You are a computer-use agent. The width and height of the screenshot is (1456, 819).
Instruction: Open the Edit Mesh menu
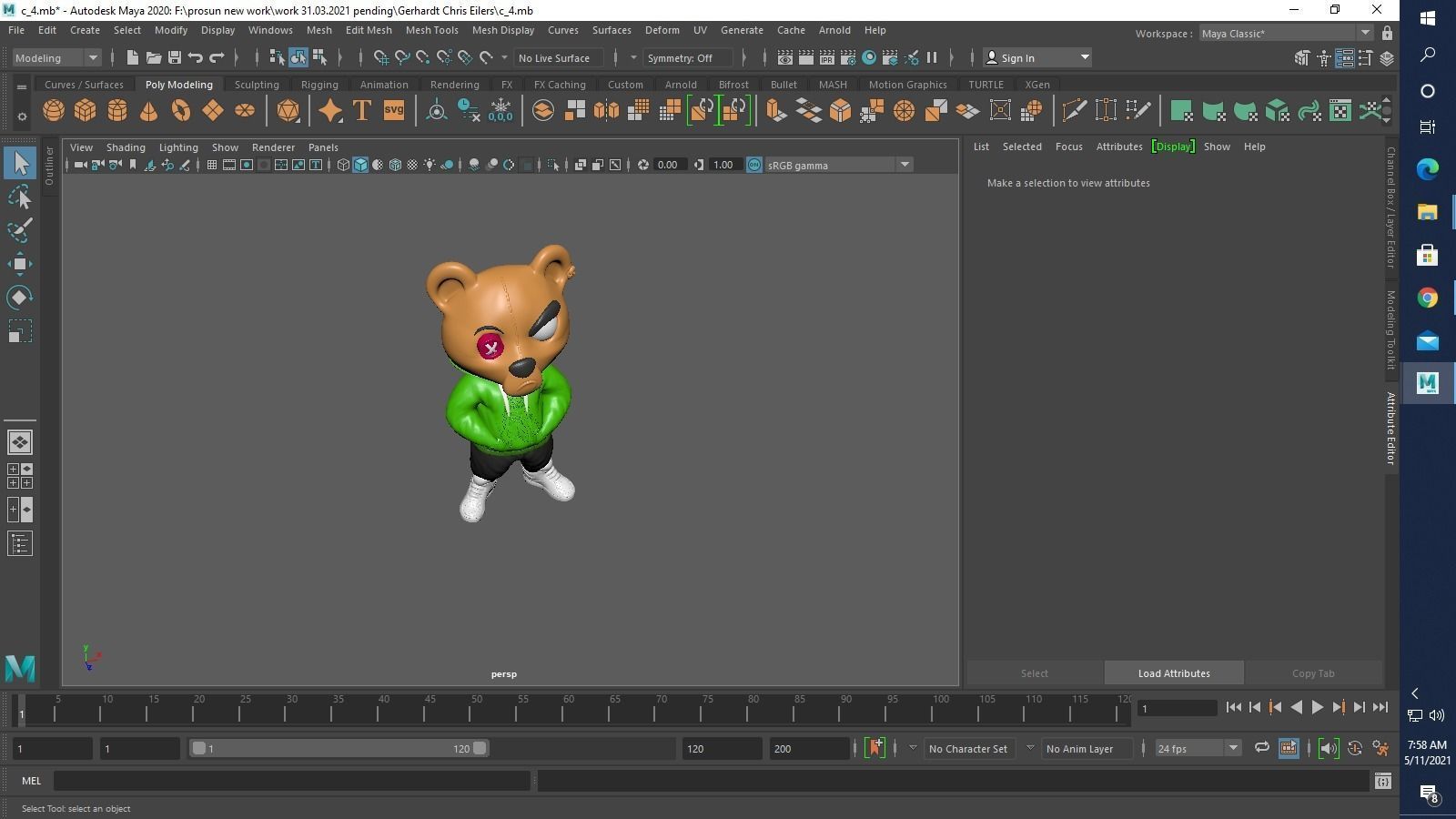(x=369, y=30)
